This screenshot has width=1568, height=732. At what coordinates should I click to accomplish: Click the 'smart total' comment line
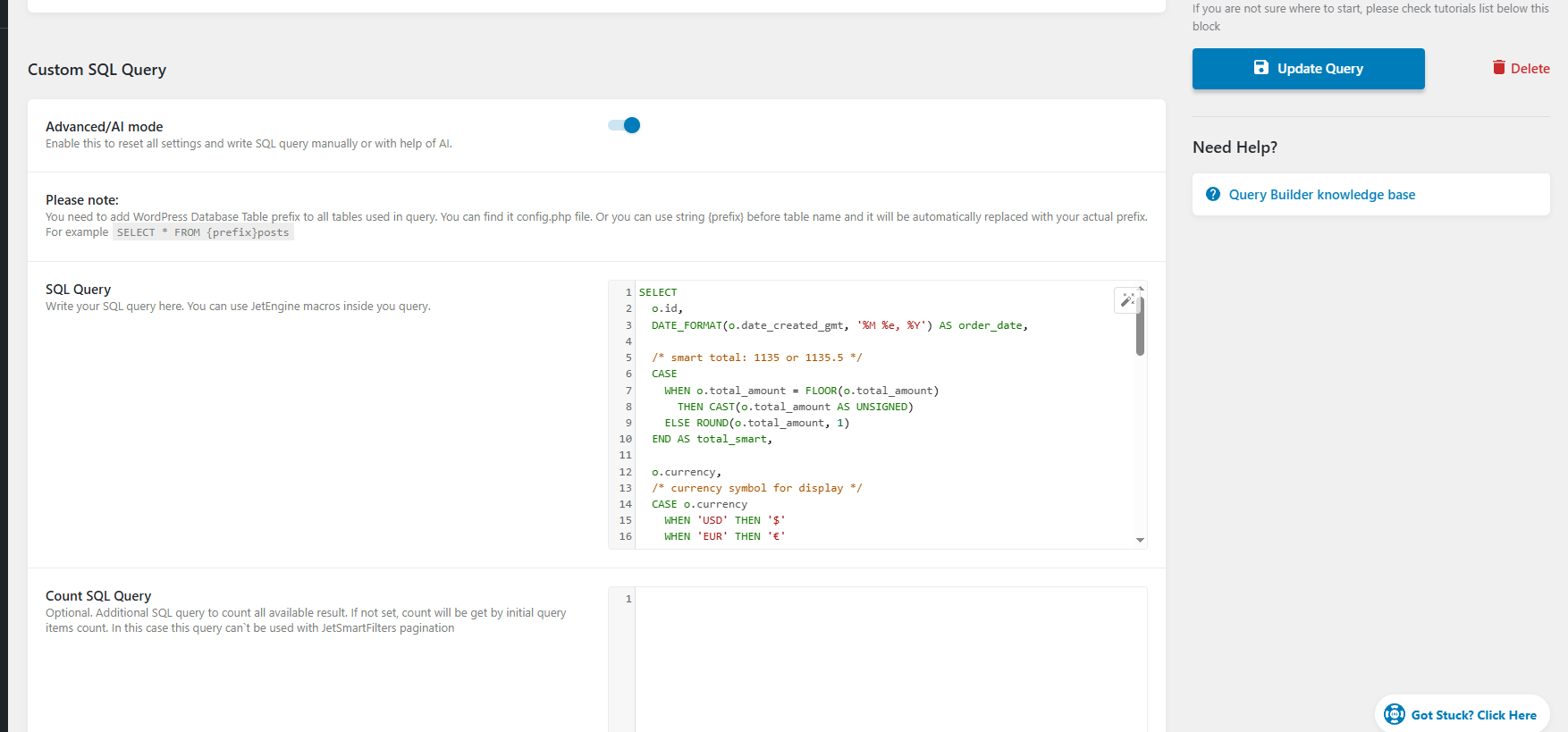click(756, 358)
